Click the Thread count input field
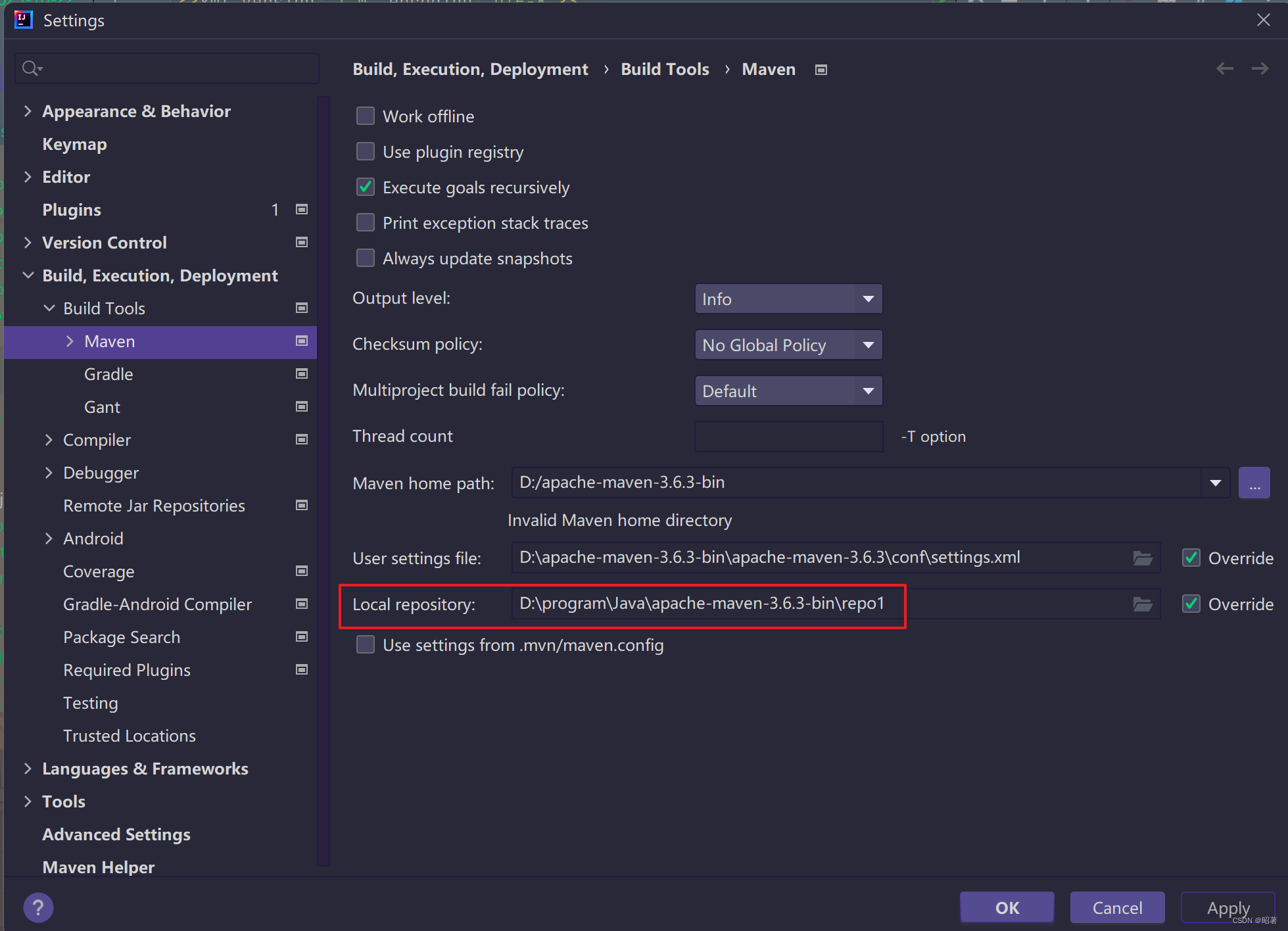 pyautogui.click(x=788, y=437)
